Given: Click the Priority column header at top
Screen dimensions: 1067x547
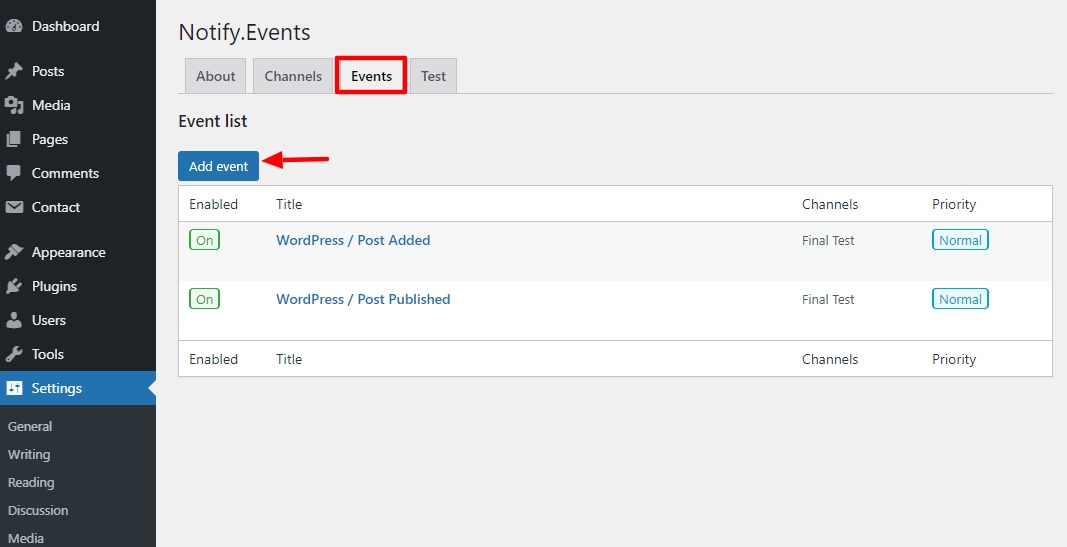Looking at the screenshot, I should pyautogui.click(x=954, y=204).
